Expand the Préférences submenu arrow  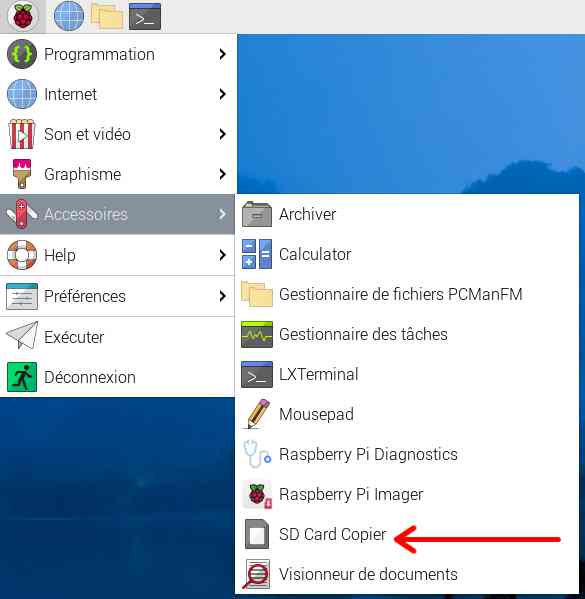click(222, 296)
